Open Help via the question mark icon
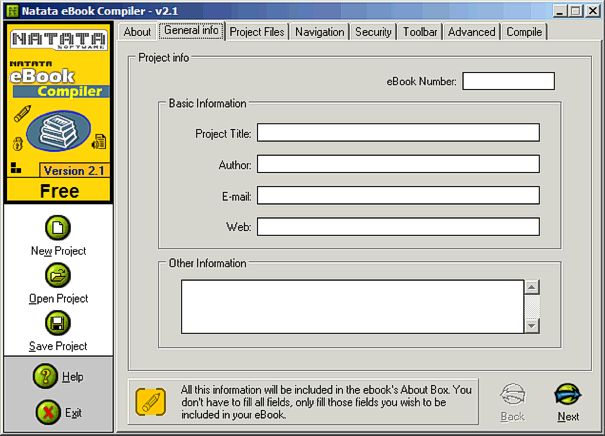The image size is (605, 436). [46, 376]
